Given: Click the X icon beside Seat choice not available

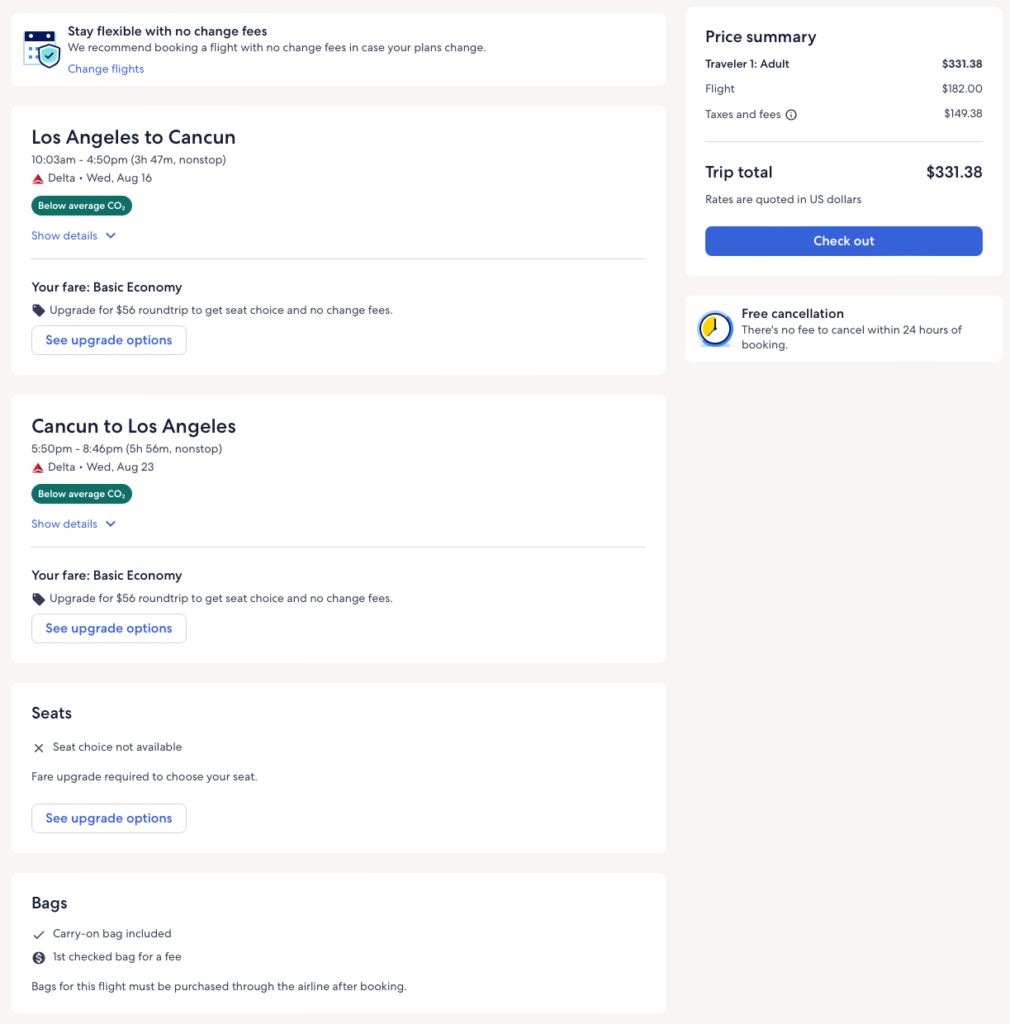Looking at the screenshot, I should coord(38,748).
